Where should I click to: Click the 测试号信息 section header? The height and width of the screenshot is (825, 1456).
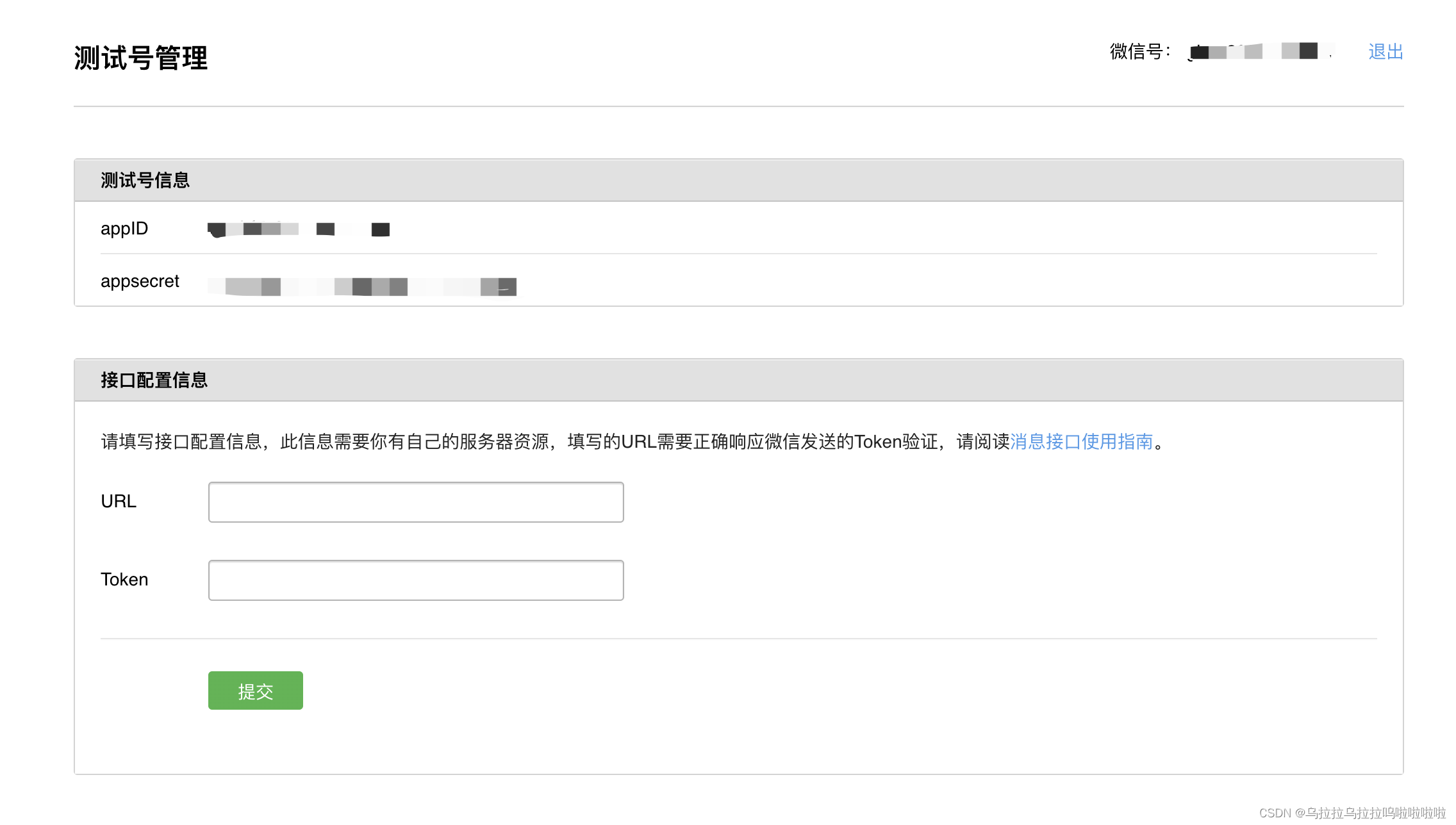pyautogui.click(x=145, y=180)
